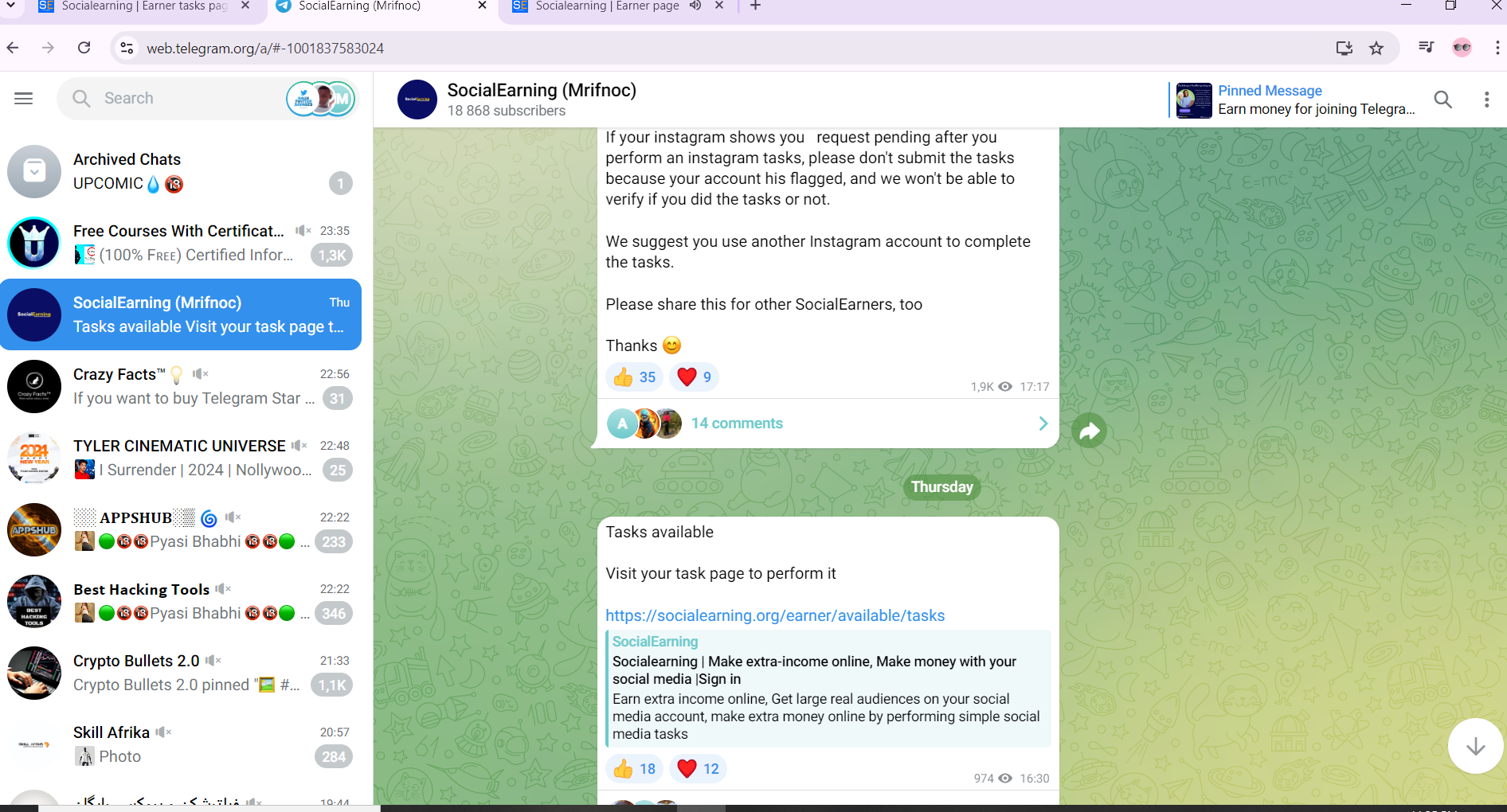Select the SocialEarning (Mrifnoc) chat row
The image size is (1507, 812).
tap(181, 314)
